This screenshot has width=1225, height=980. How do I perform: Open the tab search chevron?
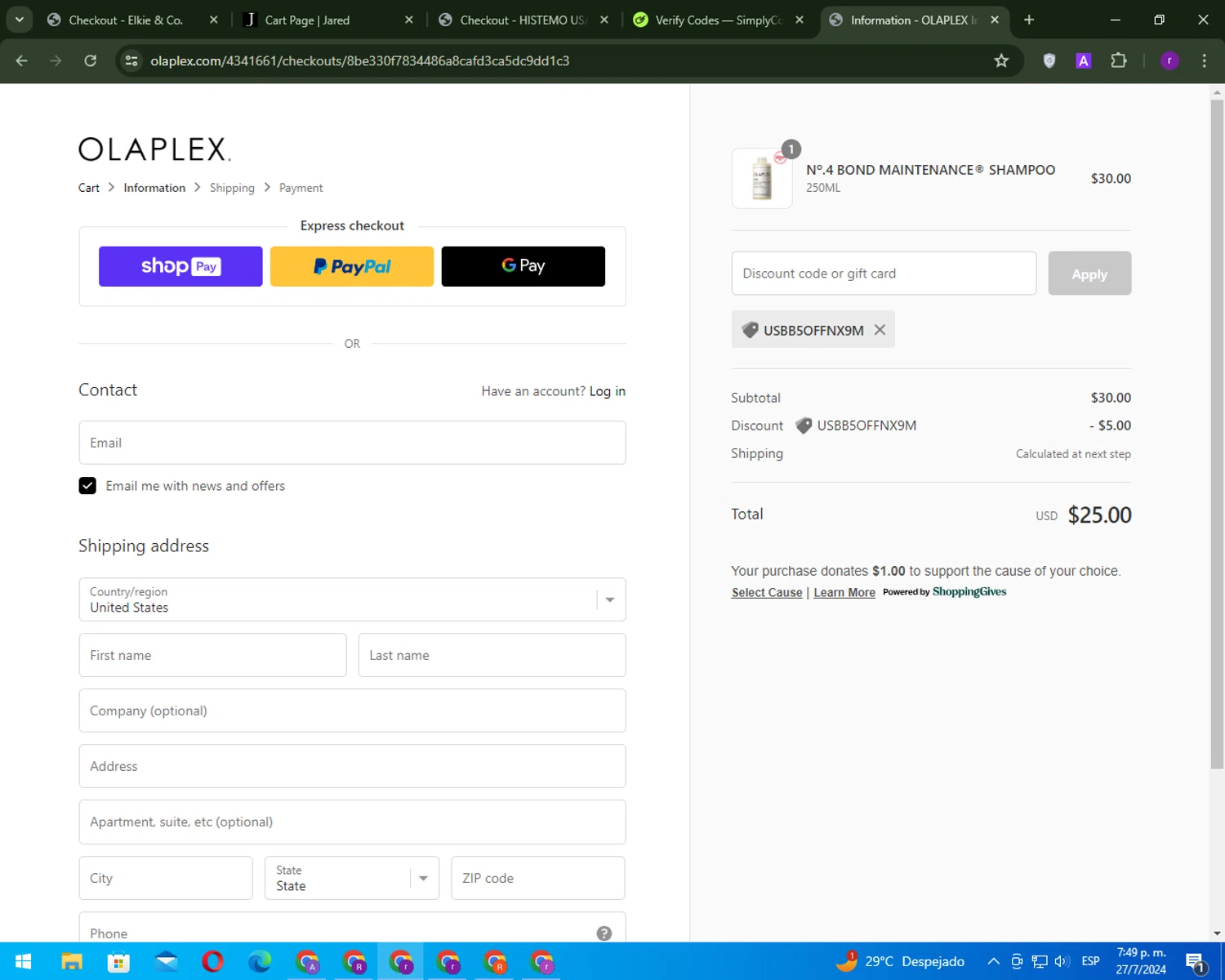pos(19,20)
